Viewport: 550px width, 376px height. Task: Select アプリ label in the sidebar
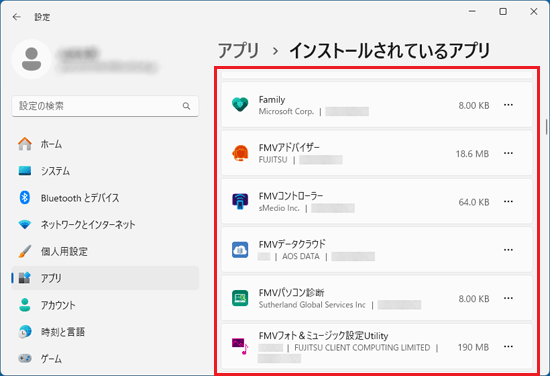[51, 278]
